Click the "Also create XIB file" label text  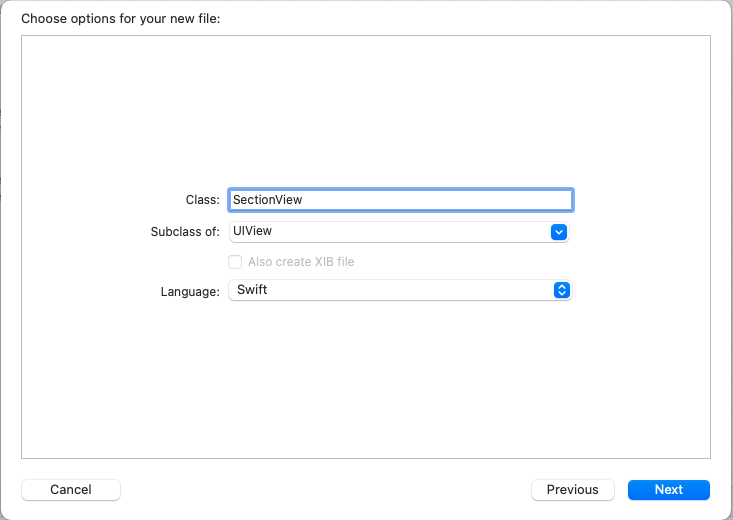tap(301, 262)
